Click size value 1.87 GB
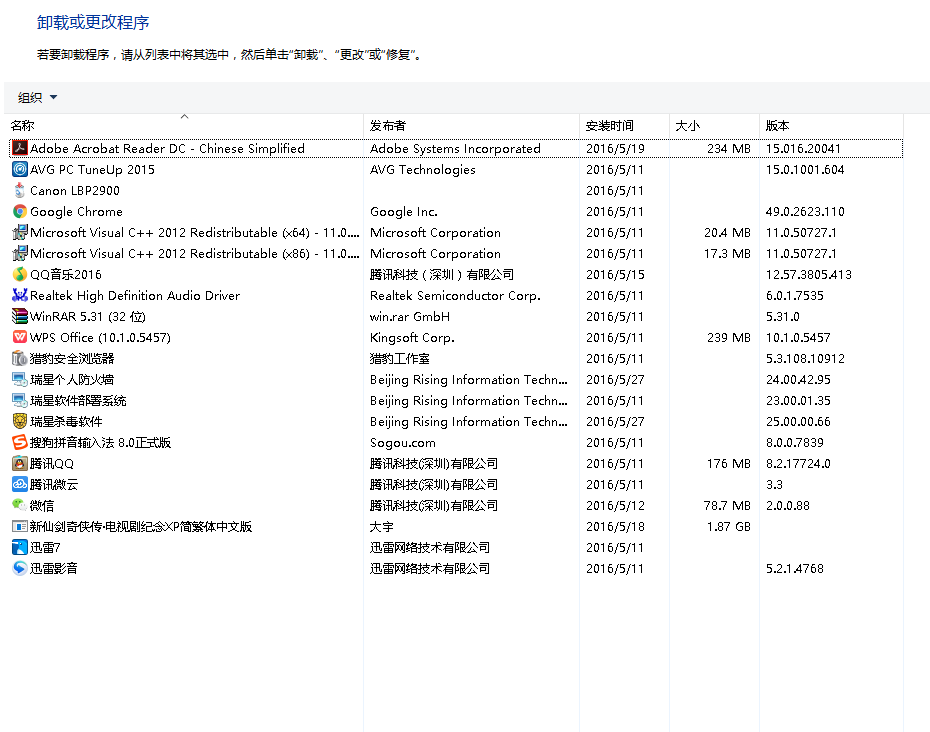Image resolution: width=930 pixels, height=732 pixels. [728, 527]
